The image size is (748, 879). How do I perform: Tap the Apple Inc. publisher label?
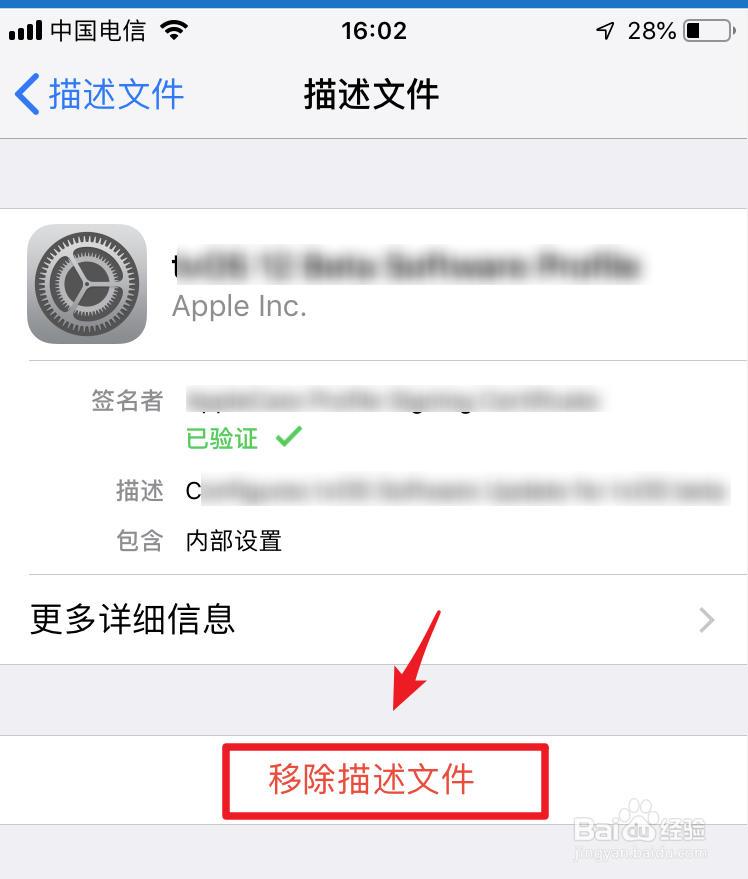(239, 307)
